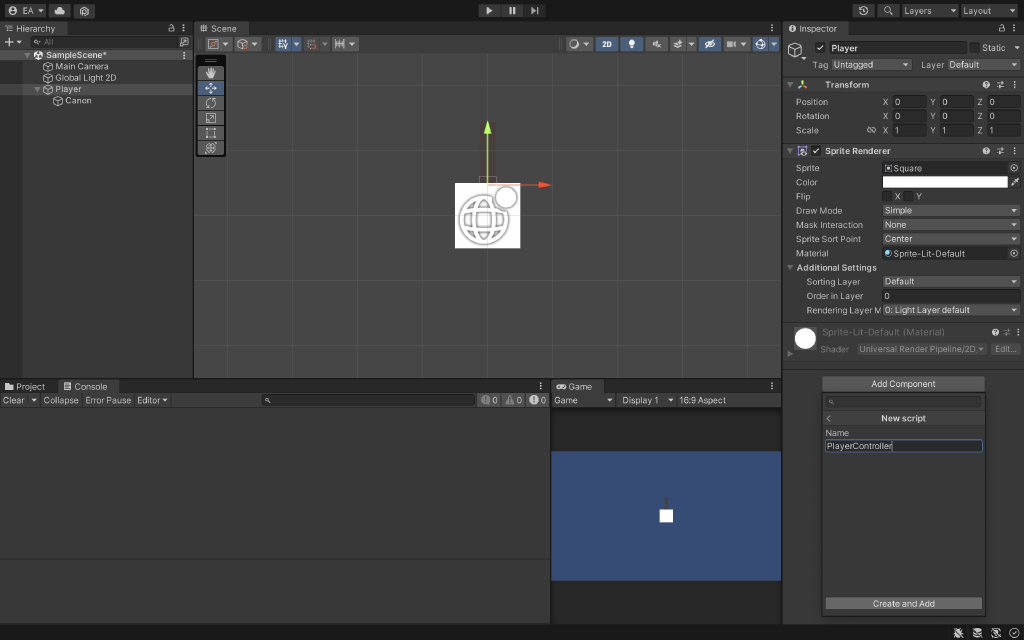Select the Move tool in the toolbar
The image size is (1024, 640).
tap(211, 88)
